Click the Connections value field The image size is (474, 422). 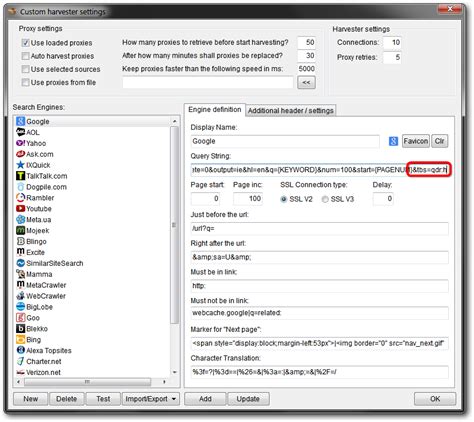[392, 42]
